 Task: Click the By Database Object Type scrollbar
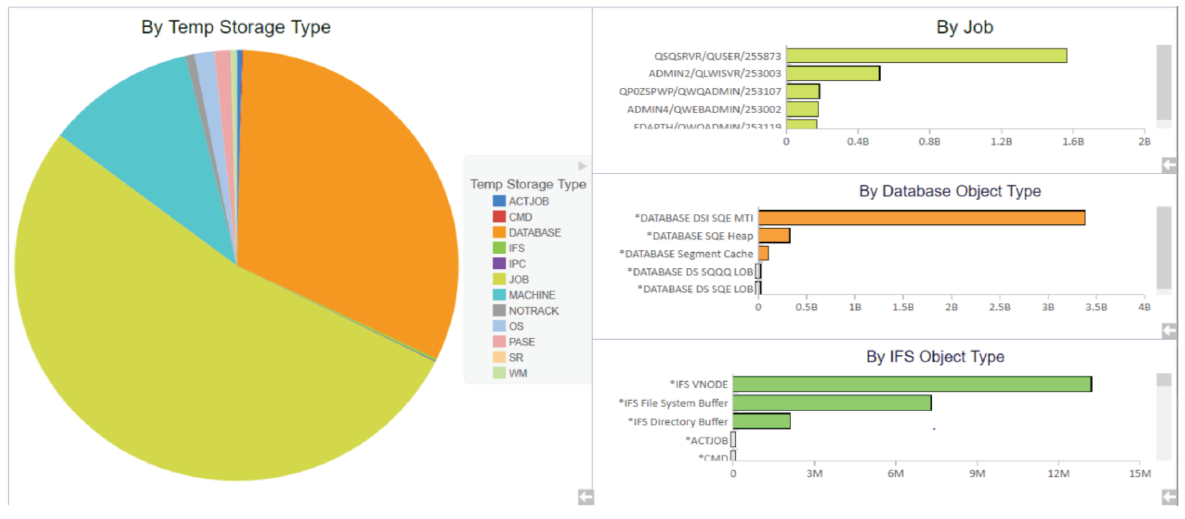coord(1164,248)
